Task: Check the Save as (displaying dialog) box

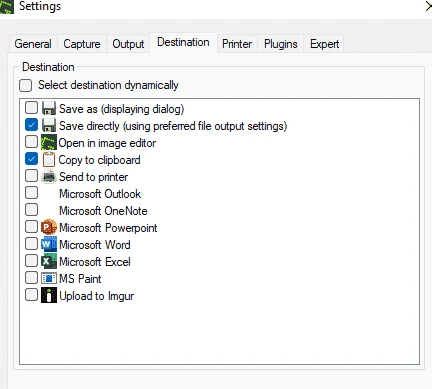Action: click(31, 108)
